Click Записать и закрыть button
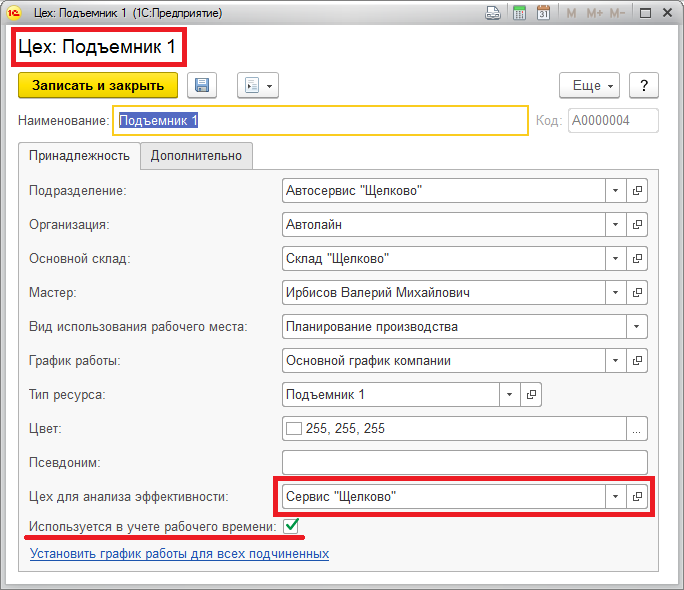Viewport: 684px width, 590px height. pyautogui.click(x=98, y=85)
